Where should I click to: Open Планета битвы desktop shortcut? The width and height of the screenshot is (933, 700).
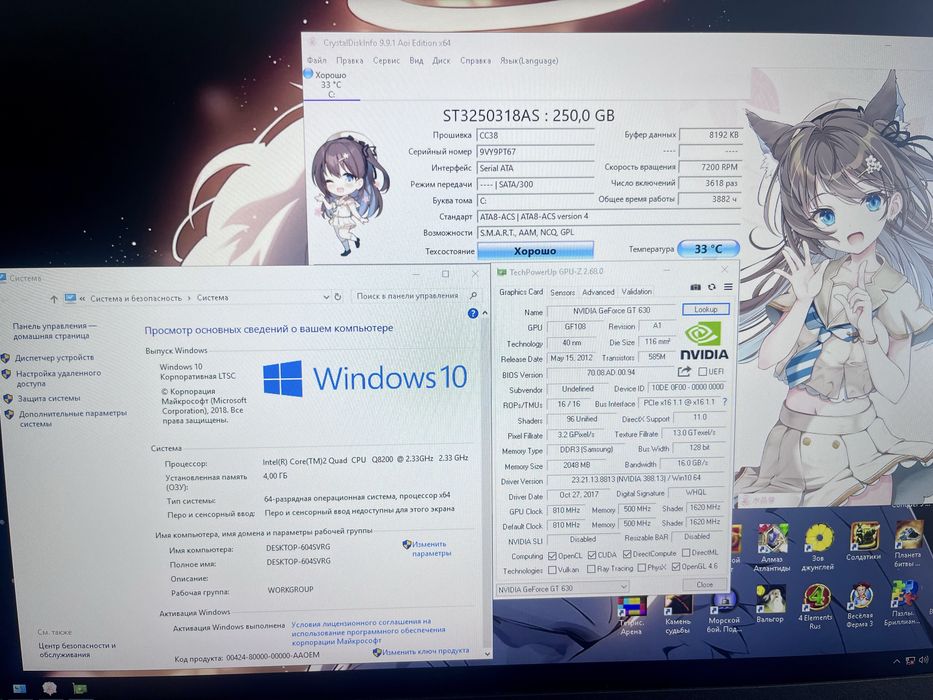(908, 543)
